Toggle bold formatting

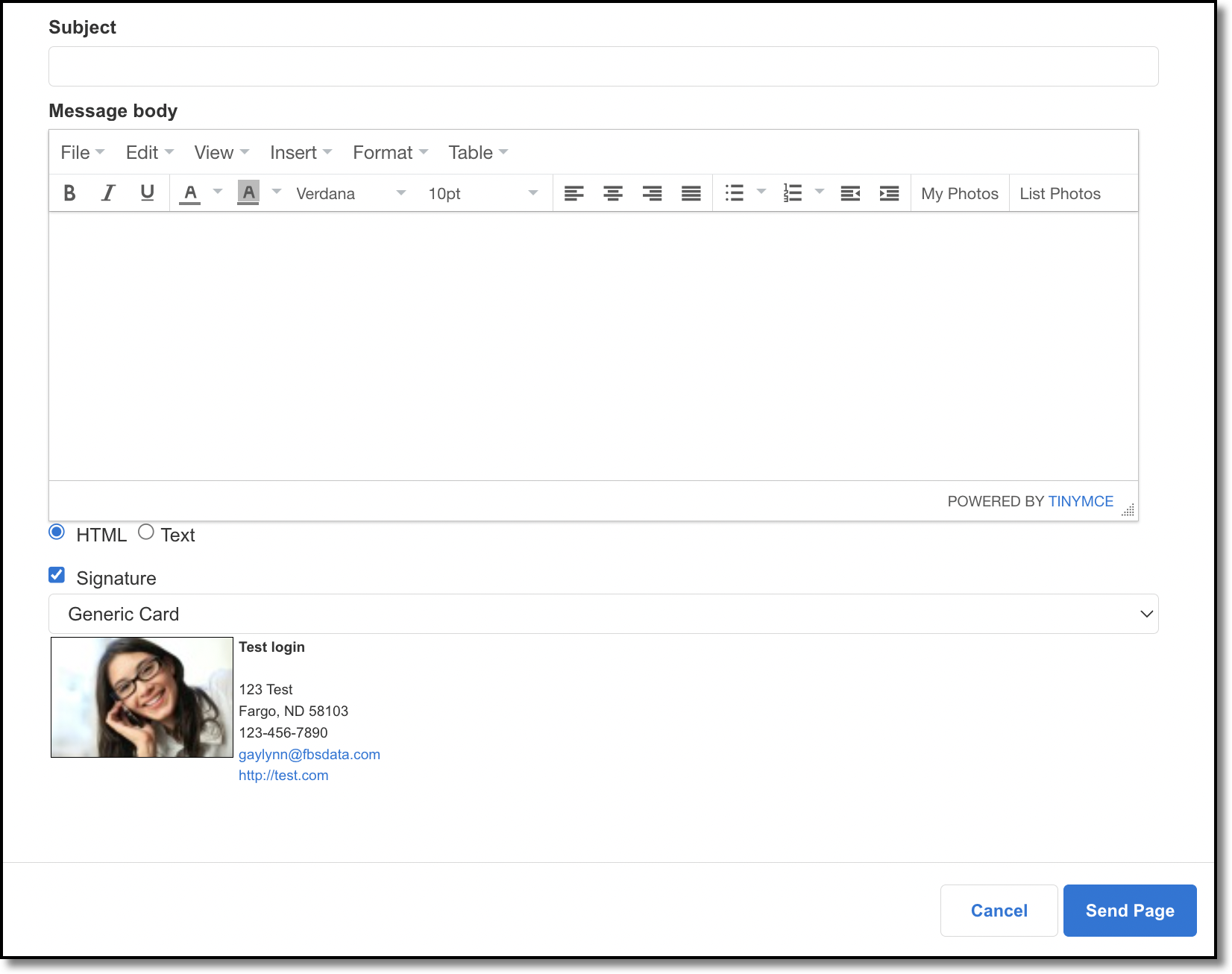click(69, 193)
